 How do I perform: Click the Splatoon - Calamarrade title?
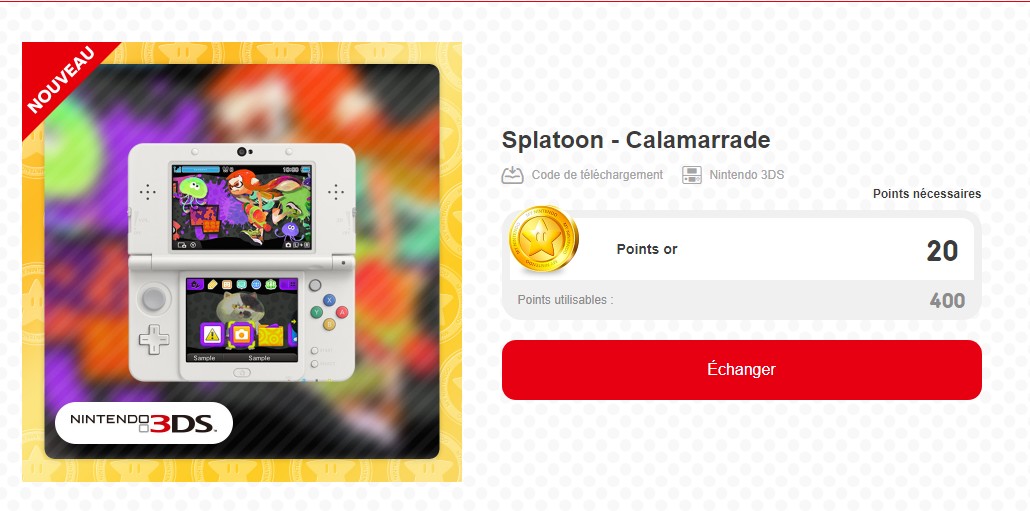click(636, 140)
